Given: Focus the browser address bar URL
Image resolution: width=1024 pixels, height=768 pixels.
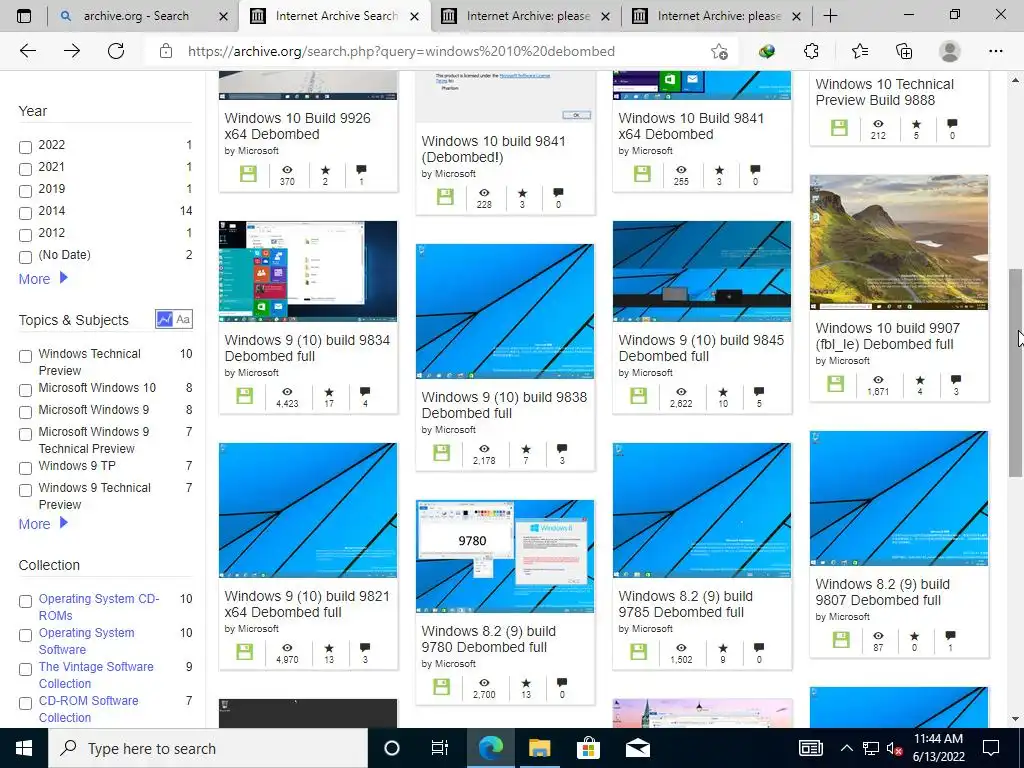Looking at the screenshot, I should [401, 51].
